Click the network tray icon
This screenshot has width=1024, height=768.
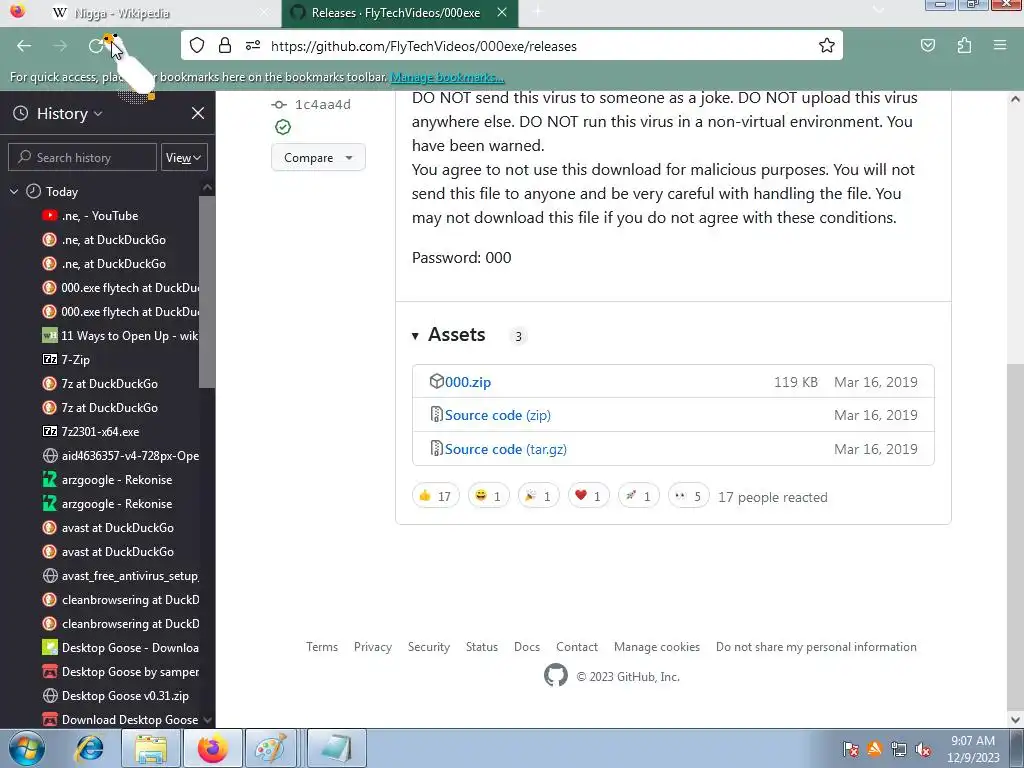click(x=899, y=750)
